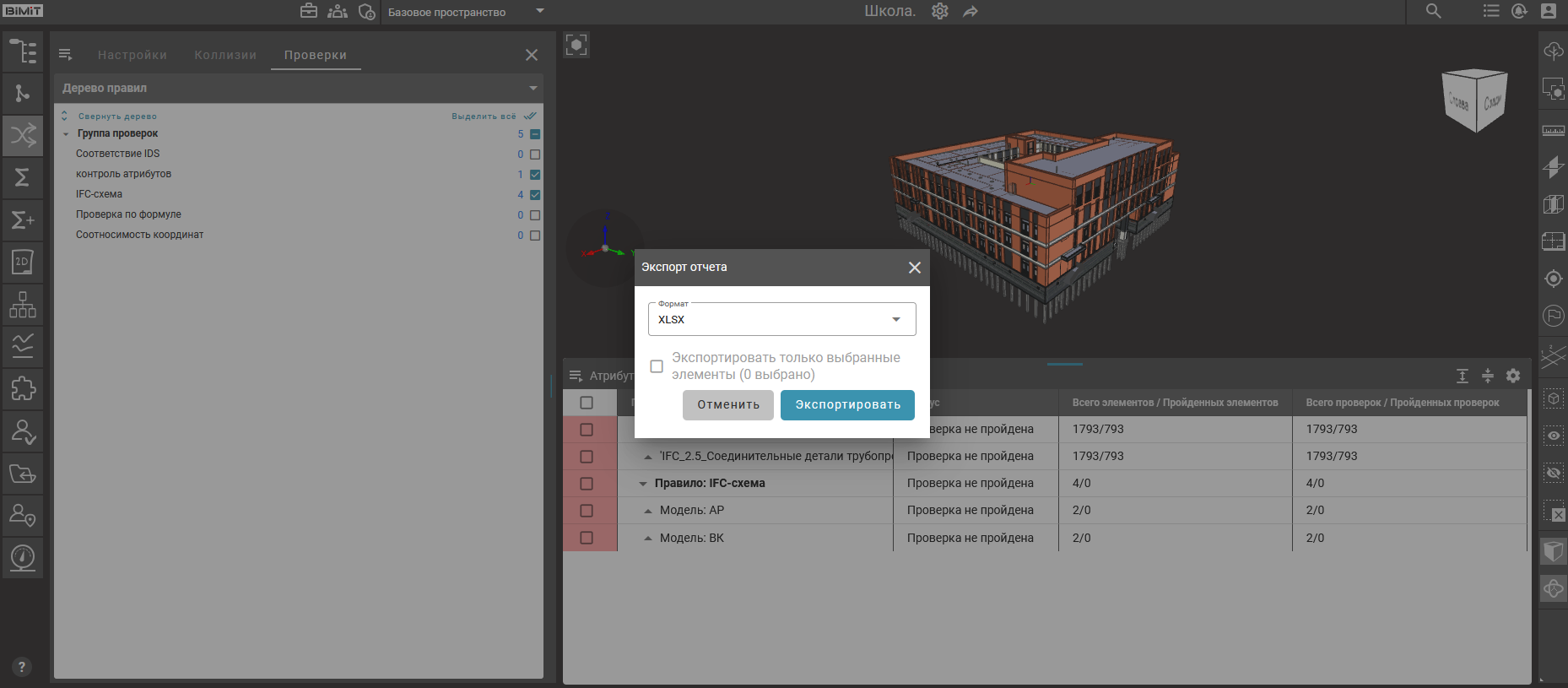This screenshot has height=688, width=1568.
Task: Uncheck the IFC-схема rule checkbox
Action: (535, 195)
